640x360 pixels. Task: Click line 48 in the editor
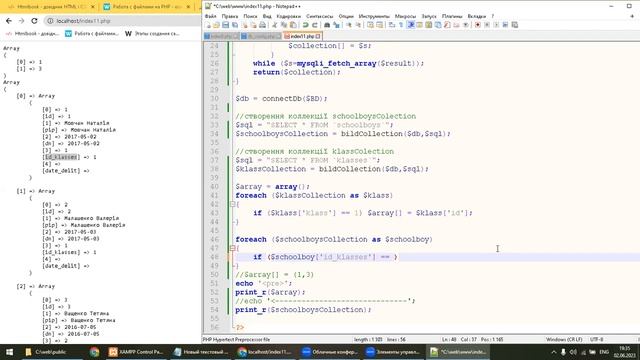pos(437,257)
